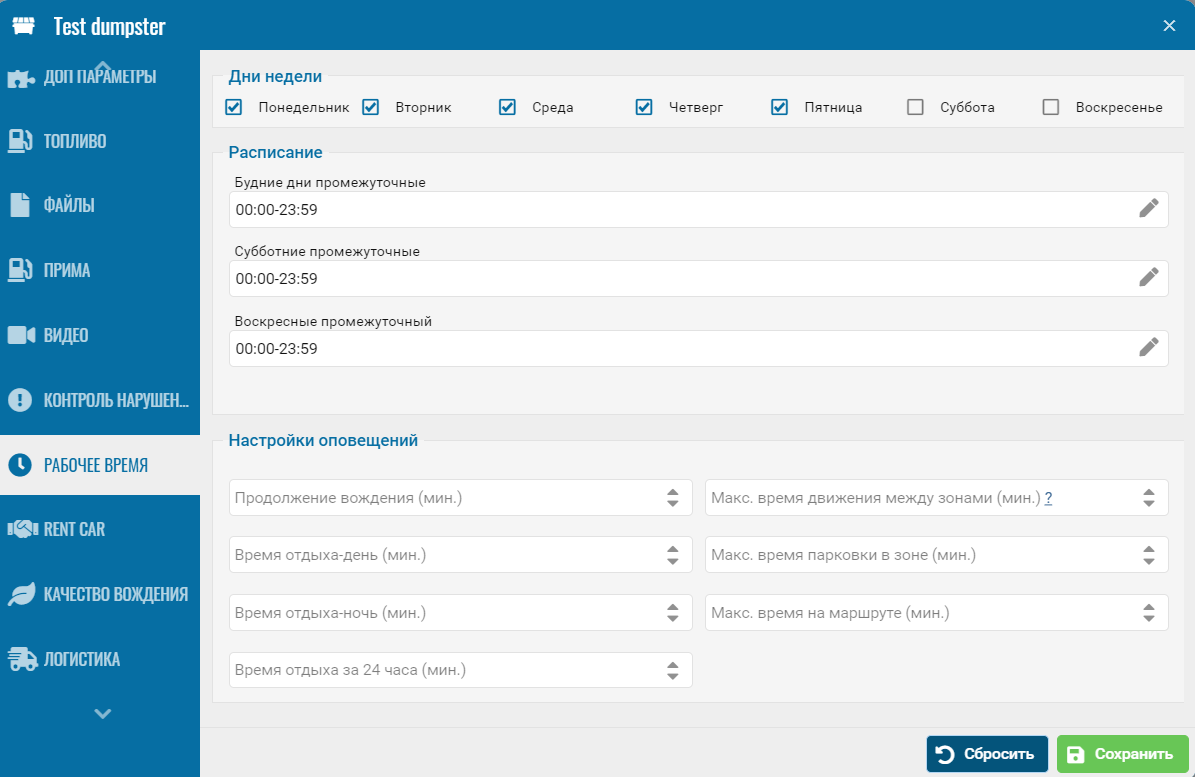
Task: Enable the Воскресенье checkbox
Action: 1051,107
